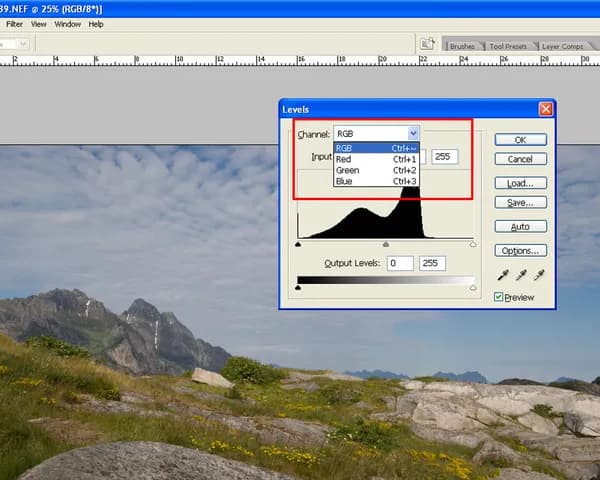600x480 pixels.
Task: Open the Help menu
Action: (x=96, y=23)
